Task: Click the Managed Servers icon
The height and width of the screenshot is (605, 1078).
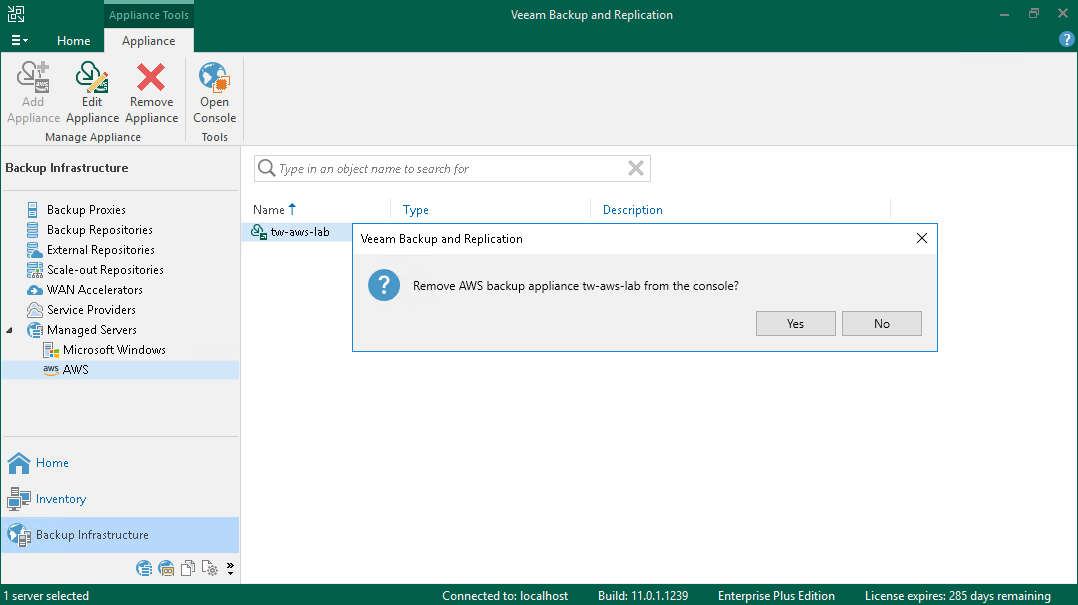Action: 34,330
